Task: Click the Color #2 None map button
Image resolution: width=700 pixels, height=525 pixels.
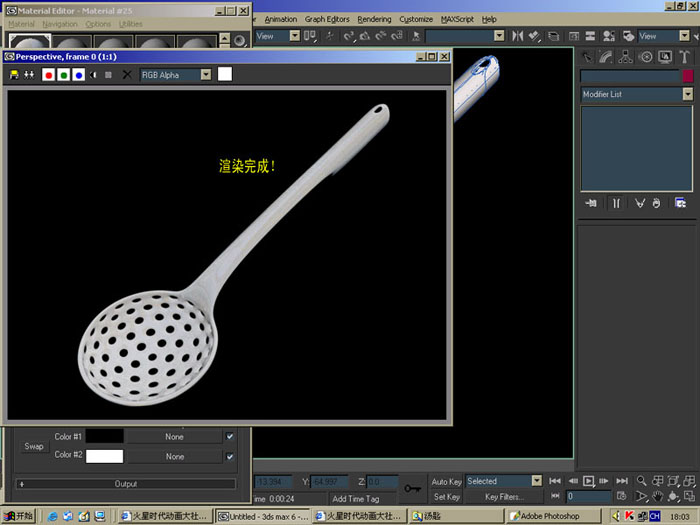Action: [x=175, y=456]
